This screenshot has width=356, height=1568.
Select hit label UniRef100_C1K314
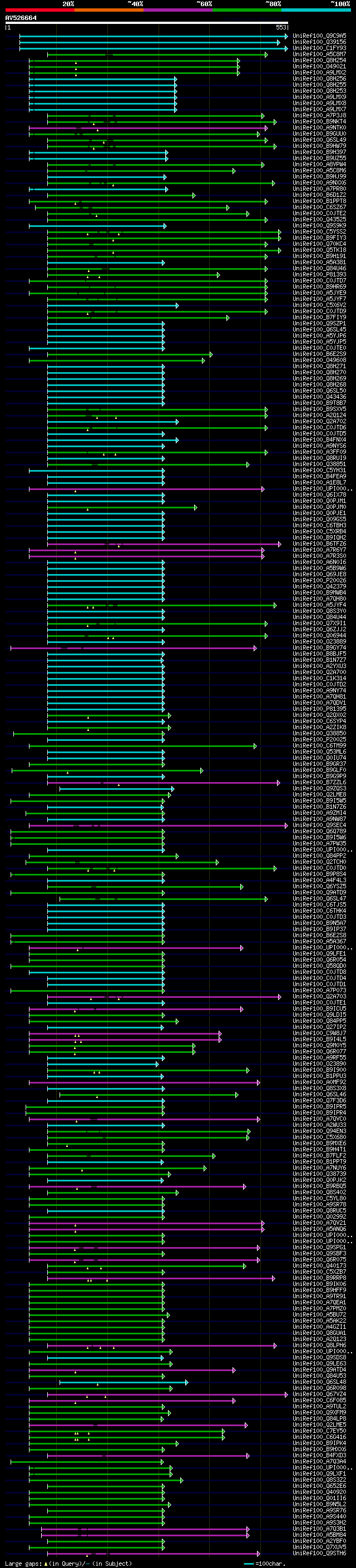pos(319,678)
